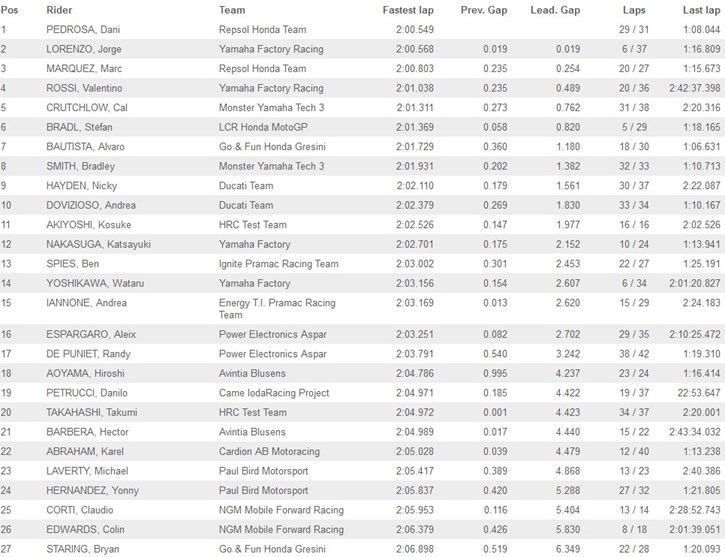This screenshot has width=725, height=557.
Task: Click PEDROSA's fastest lap 2:00.549
Action: coord(415,30)
